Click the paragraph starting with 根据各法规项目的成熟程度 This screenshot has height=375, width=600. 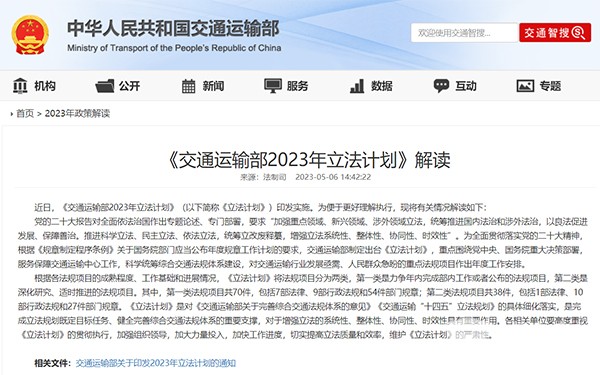[302, 306]
